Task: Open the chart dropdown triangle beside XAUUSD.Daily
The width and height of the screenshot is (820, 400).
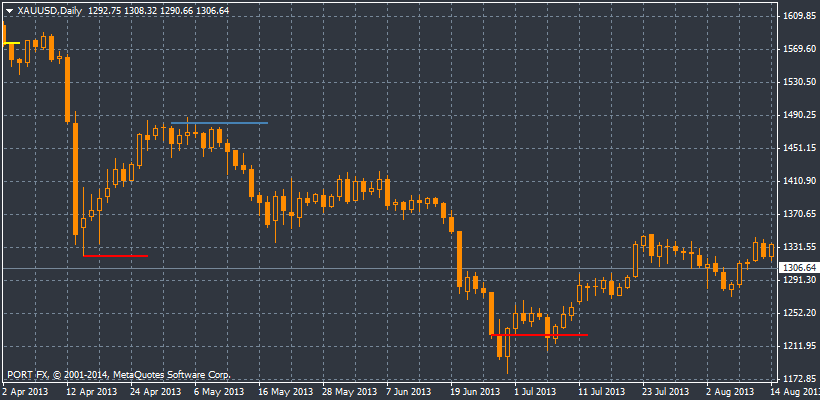Action: click(x=9, y=11)
